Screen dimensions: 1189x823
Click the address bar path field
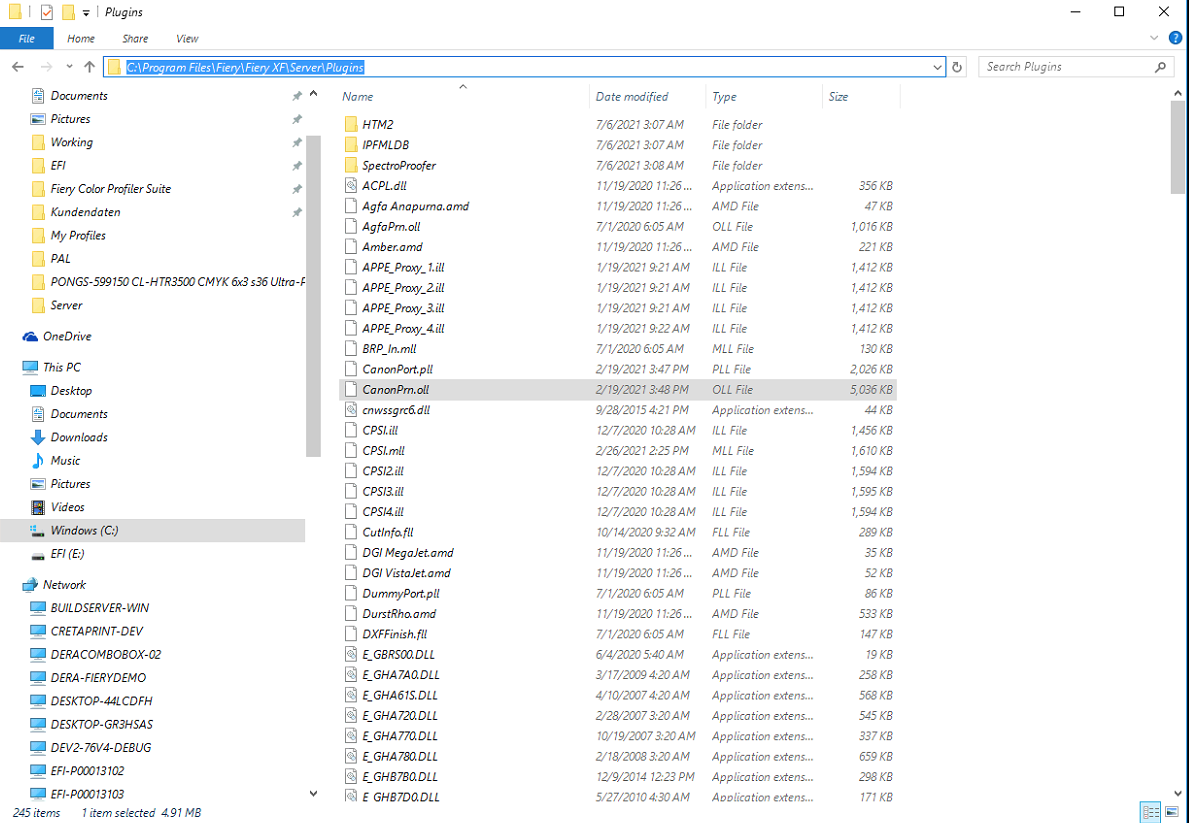(x=524, y=67)
